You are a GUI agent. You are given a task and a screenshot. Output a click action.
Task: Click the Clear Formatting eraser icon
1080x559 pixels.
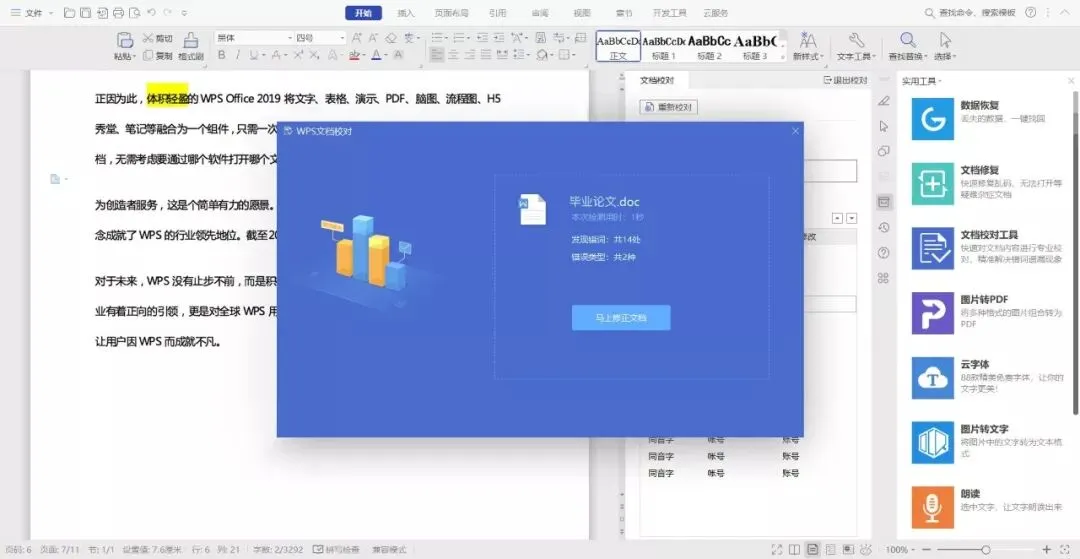[391, 38]
